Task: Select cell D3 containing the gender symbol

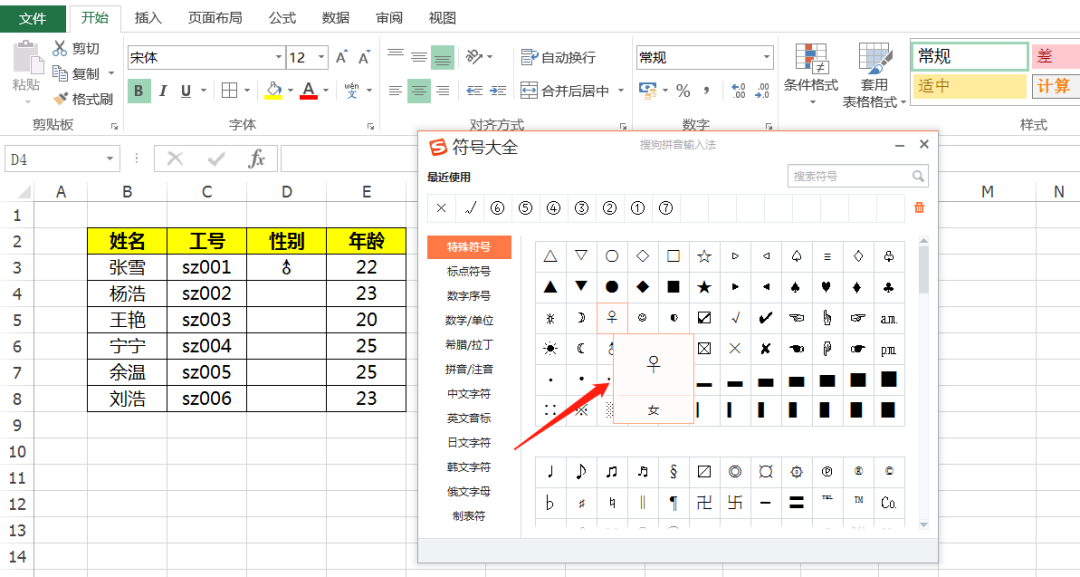Action: pyautogui.click(x=287, y=267)
